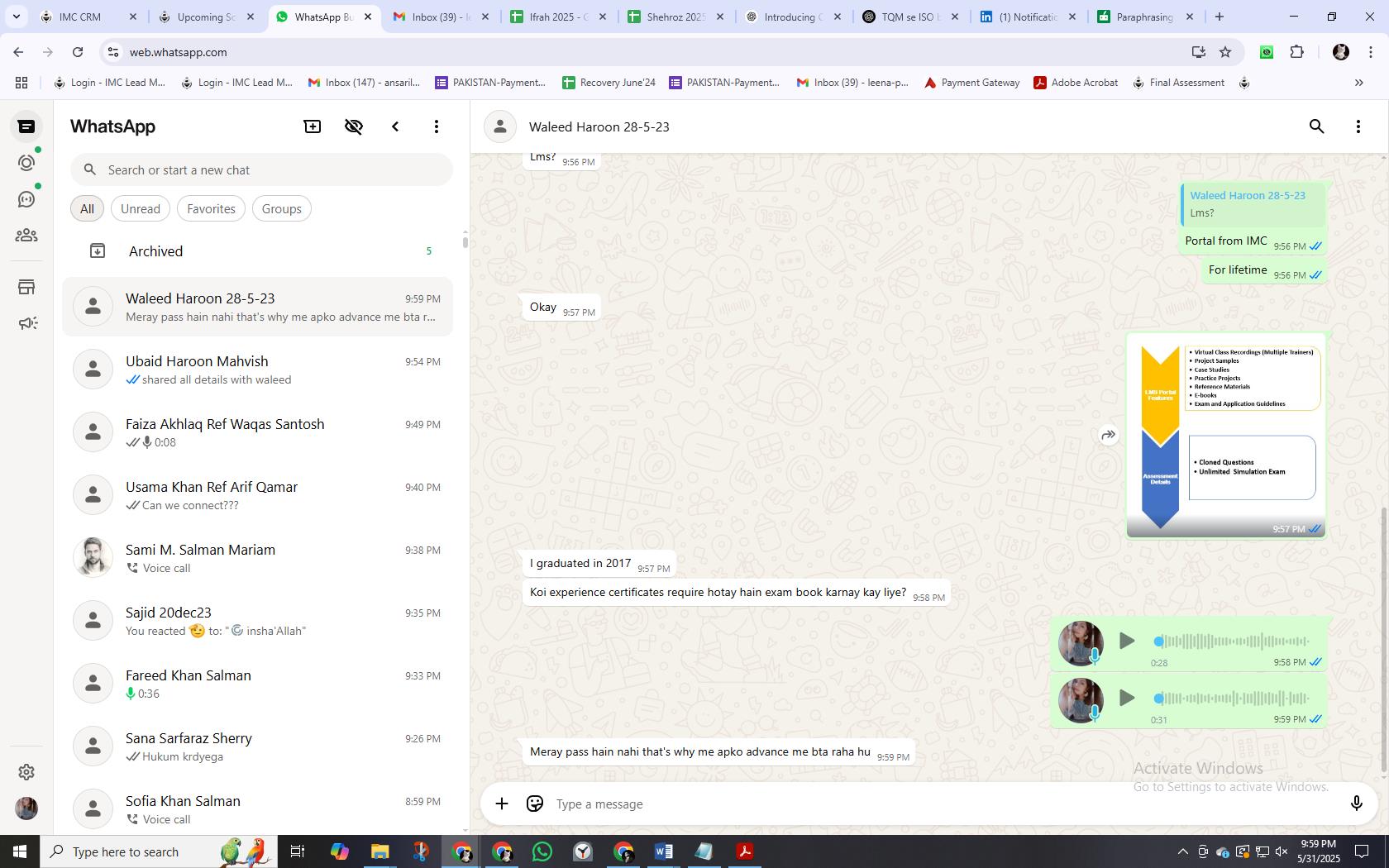Viewport: 1389px width, 868px height.
Task: Open the Chrome extensions puzzle icon
Action: [x=1296, y=52]
